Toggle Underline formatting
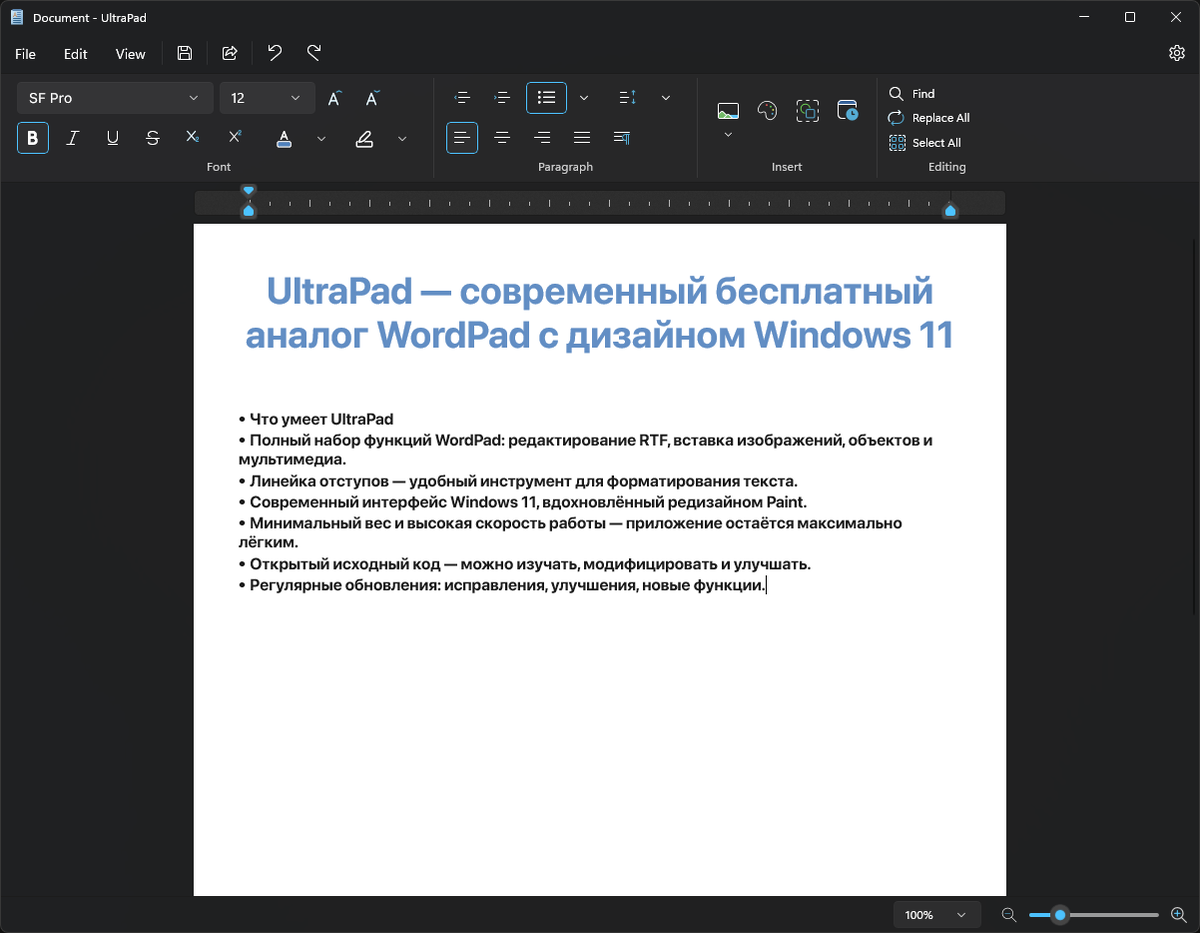This screenshot has height=933, width=1200. tap(113, 138)
